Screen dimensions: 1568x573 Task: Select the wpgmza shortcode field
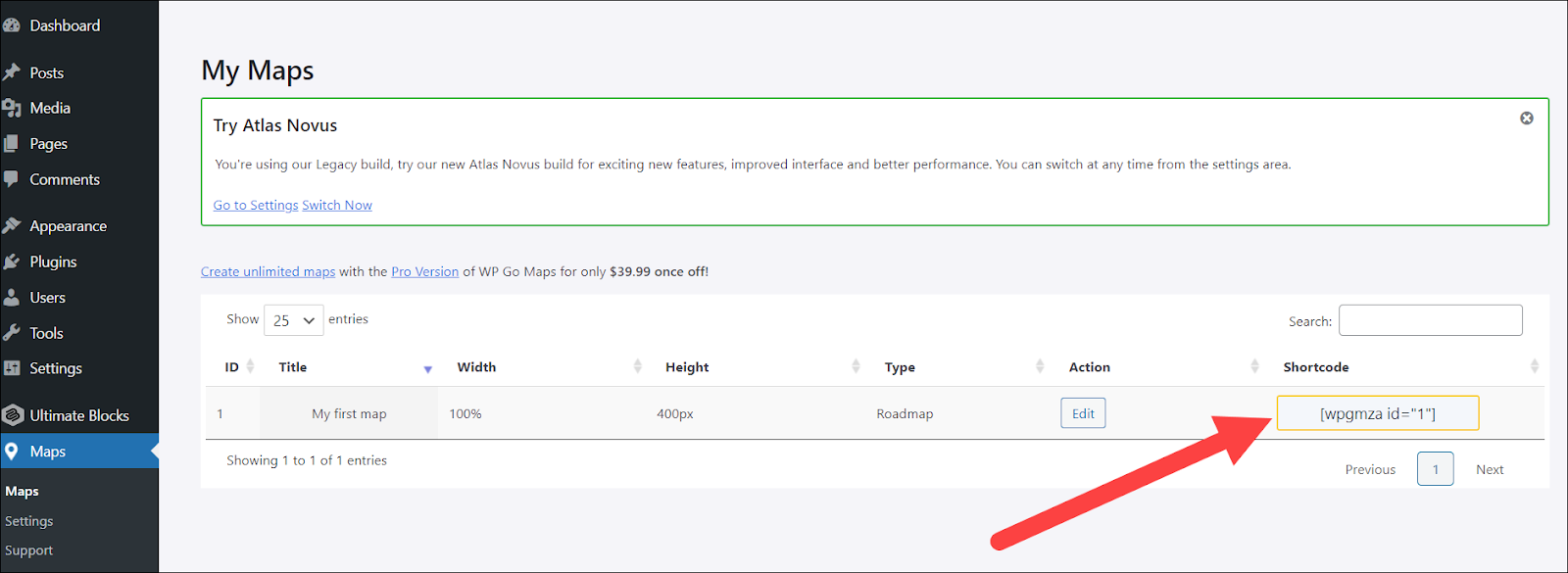pyautogui.click(x=1378, y=413)
